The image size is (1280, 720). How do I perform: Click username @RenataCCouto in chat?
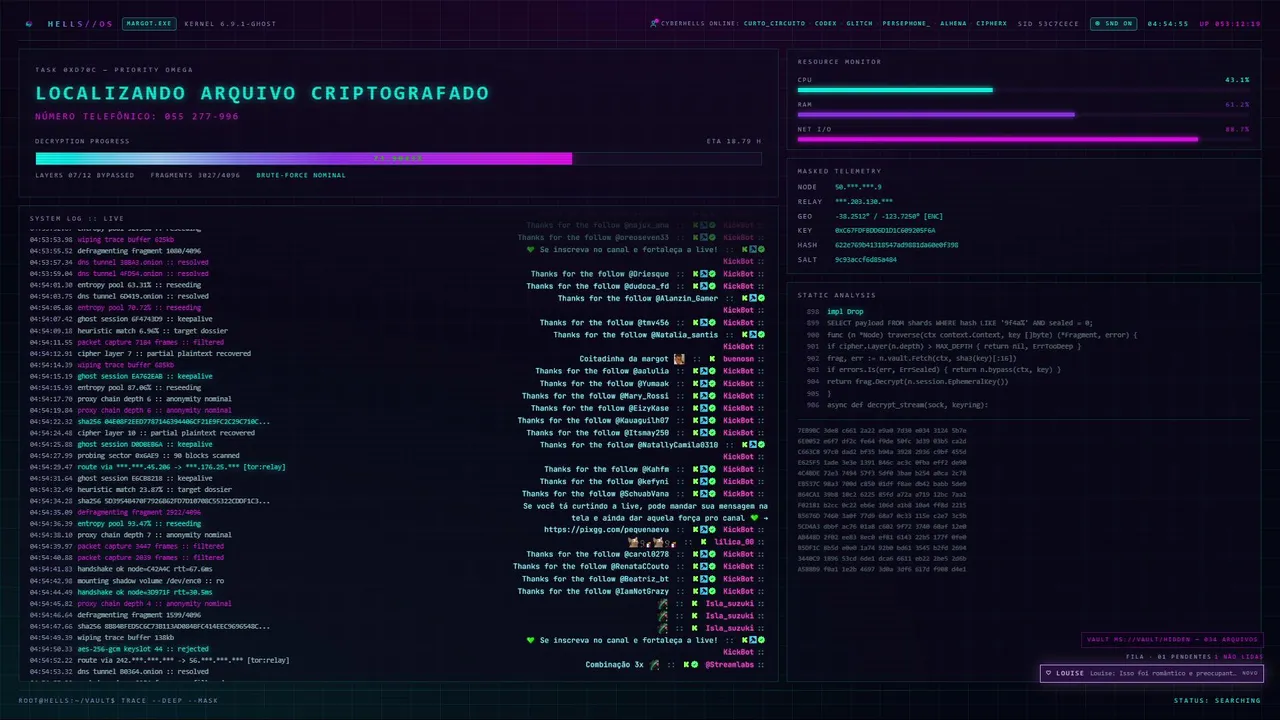(x=638, y=566)
